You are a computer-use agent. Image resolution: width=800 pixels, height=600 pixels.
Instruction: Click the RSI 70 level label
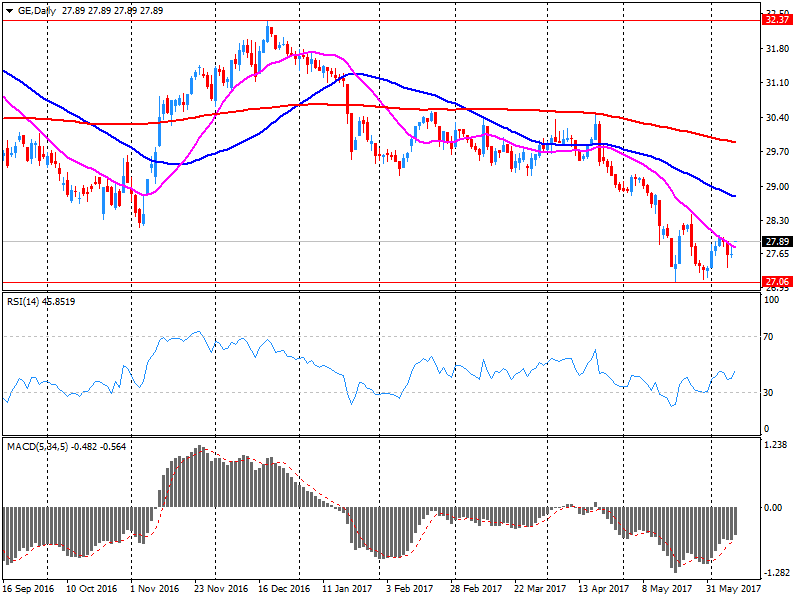coord(768,337)
